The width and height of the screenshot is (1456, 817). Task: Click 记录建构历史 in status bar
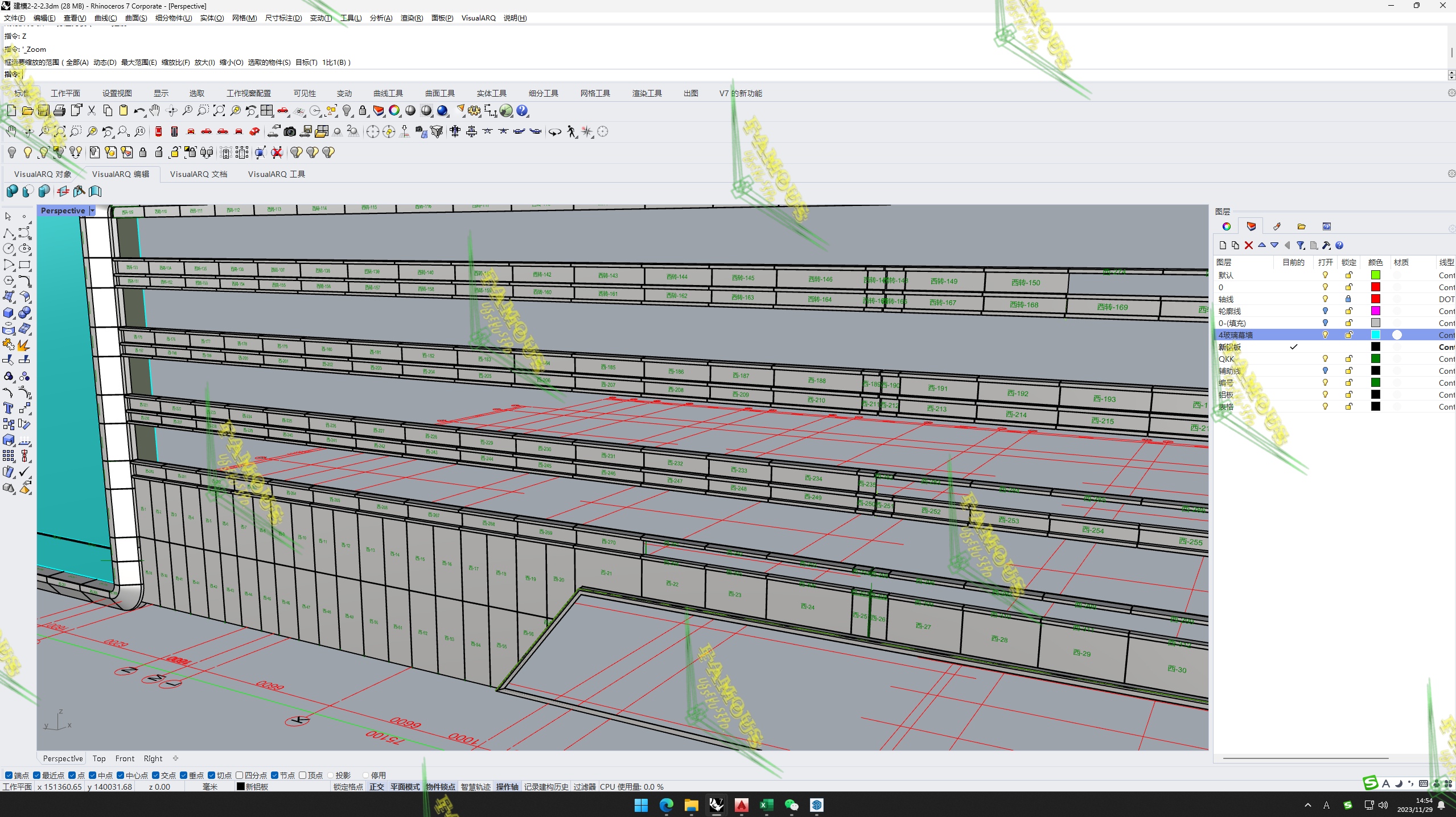click(x=546, y=786)
